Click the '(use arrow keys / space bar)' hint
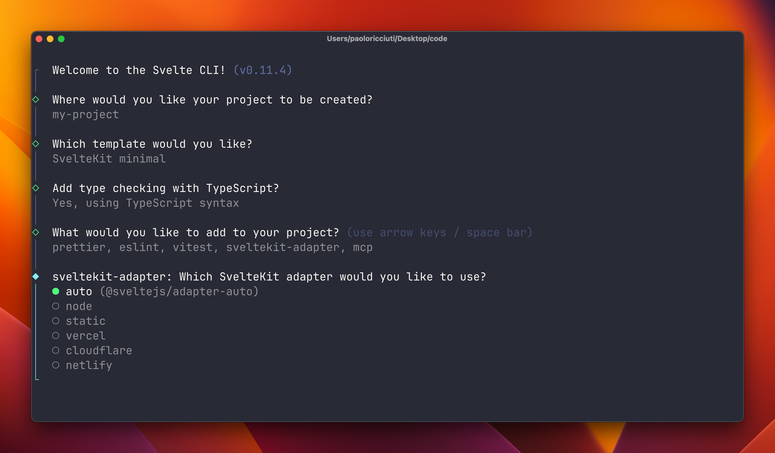The width and height of the screenshot is (775, 453). 440,233
